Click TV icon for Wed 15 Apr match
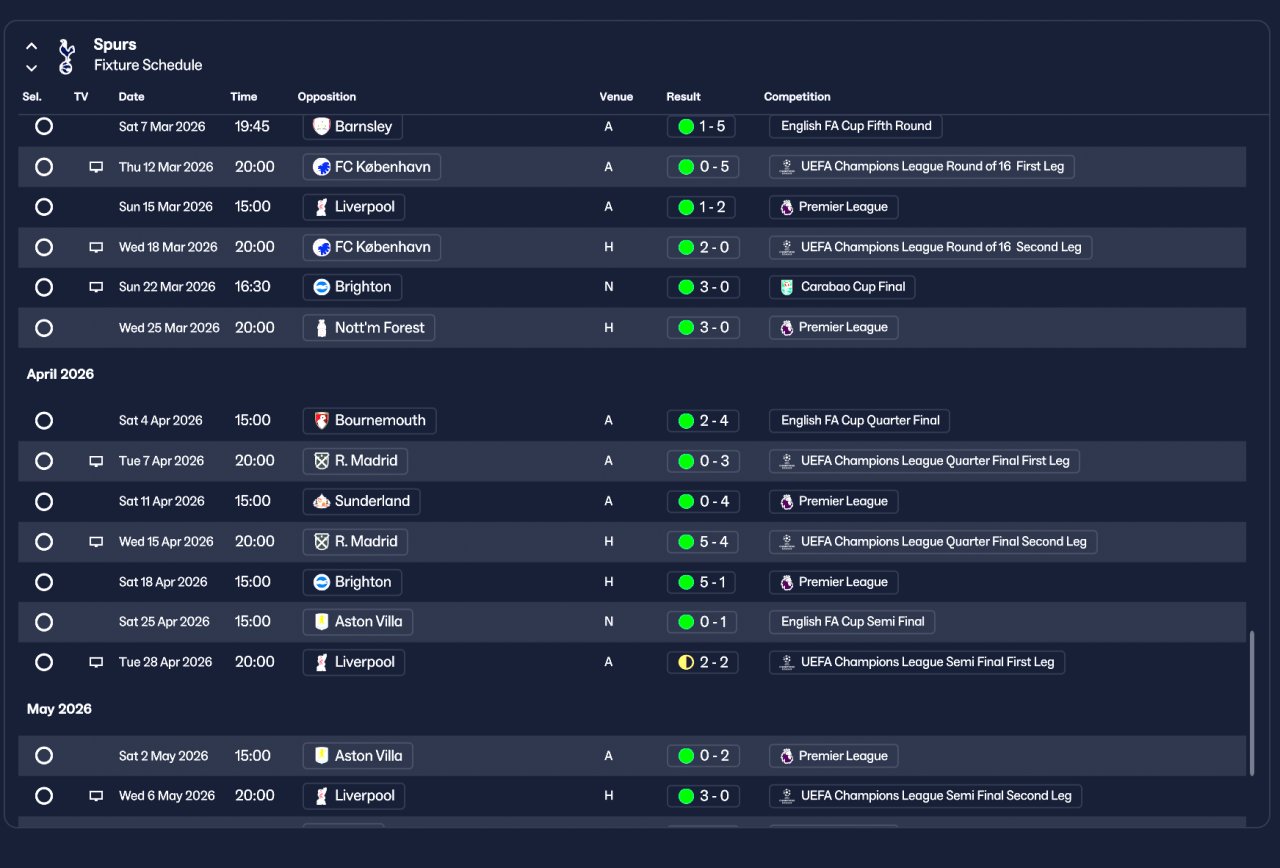Screen dimensions: 1280x868 tap(96, 542)
